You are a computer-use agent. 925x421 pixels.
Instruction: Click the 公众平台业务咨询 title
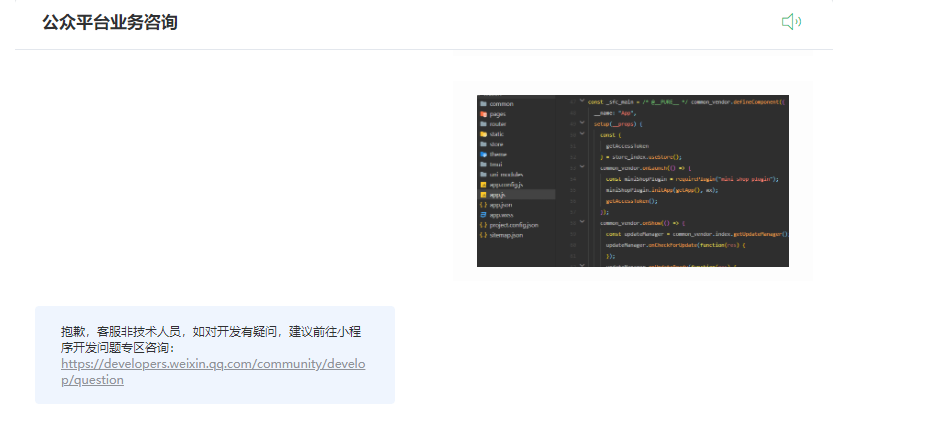click(x=110, y=22)
